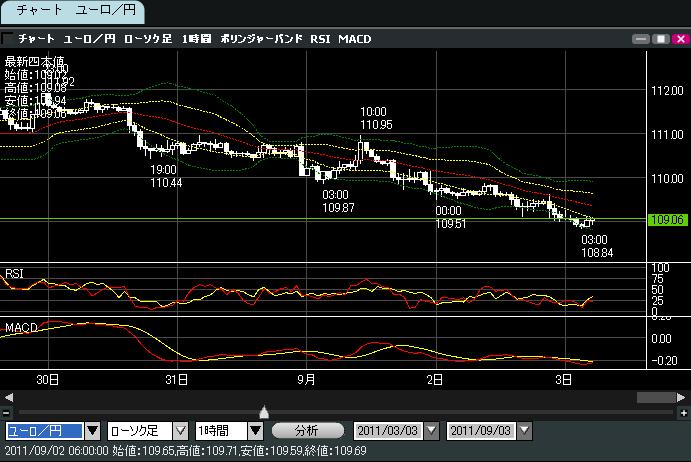Click the scroll-right arrow under the chart

683,397
